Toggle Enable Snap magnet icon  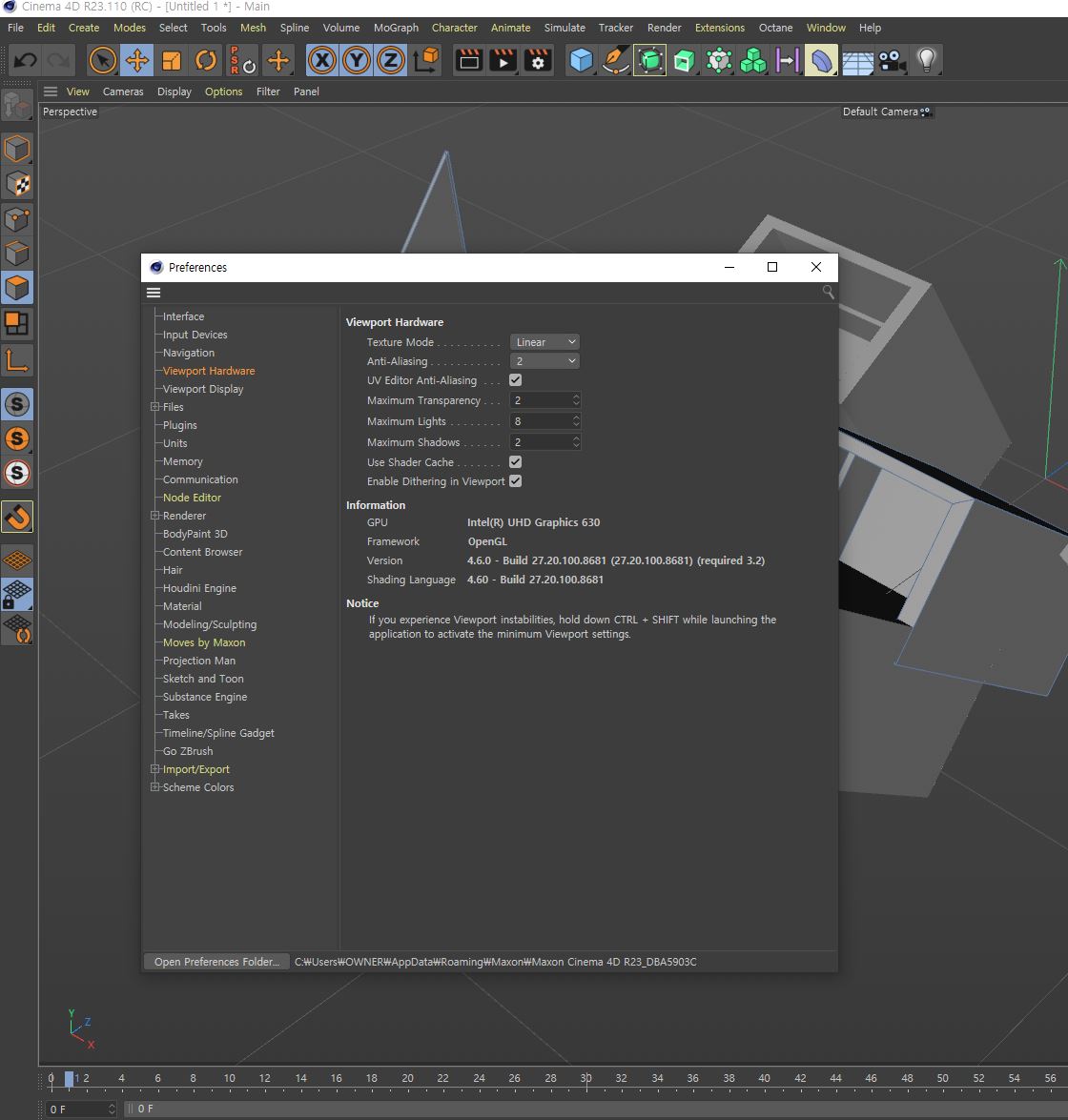tap(17, 517)
